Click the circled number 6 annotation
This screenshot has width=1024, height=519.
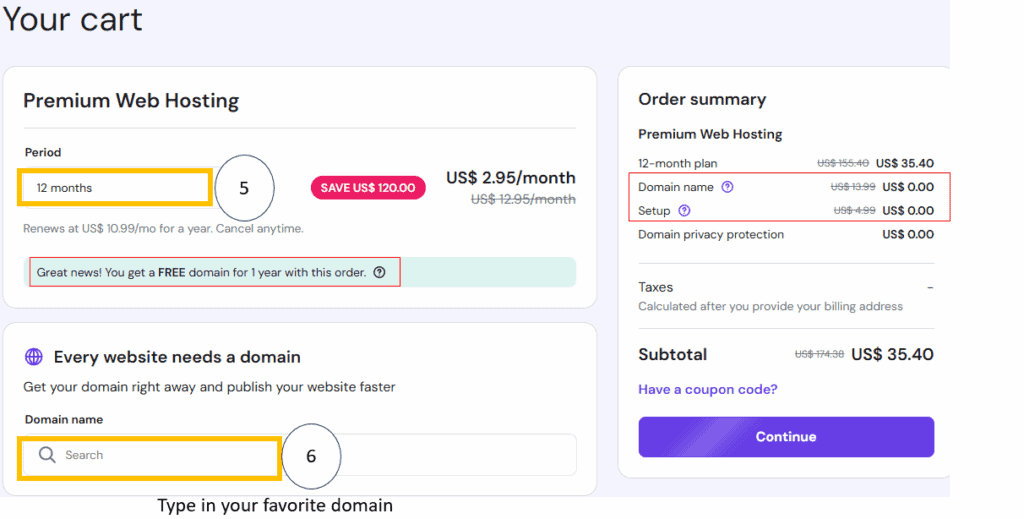point(311,456)
